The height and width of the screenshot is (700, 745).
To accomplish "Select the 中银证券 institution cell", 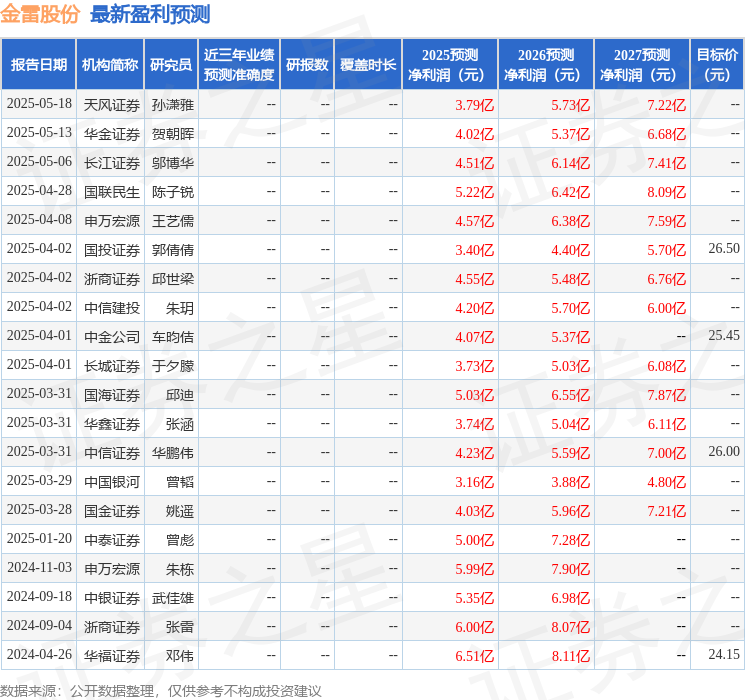I will pos(112,598).
